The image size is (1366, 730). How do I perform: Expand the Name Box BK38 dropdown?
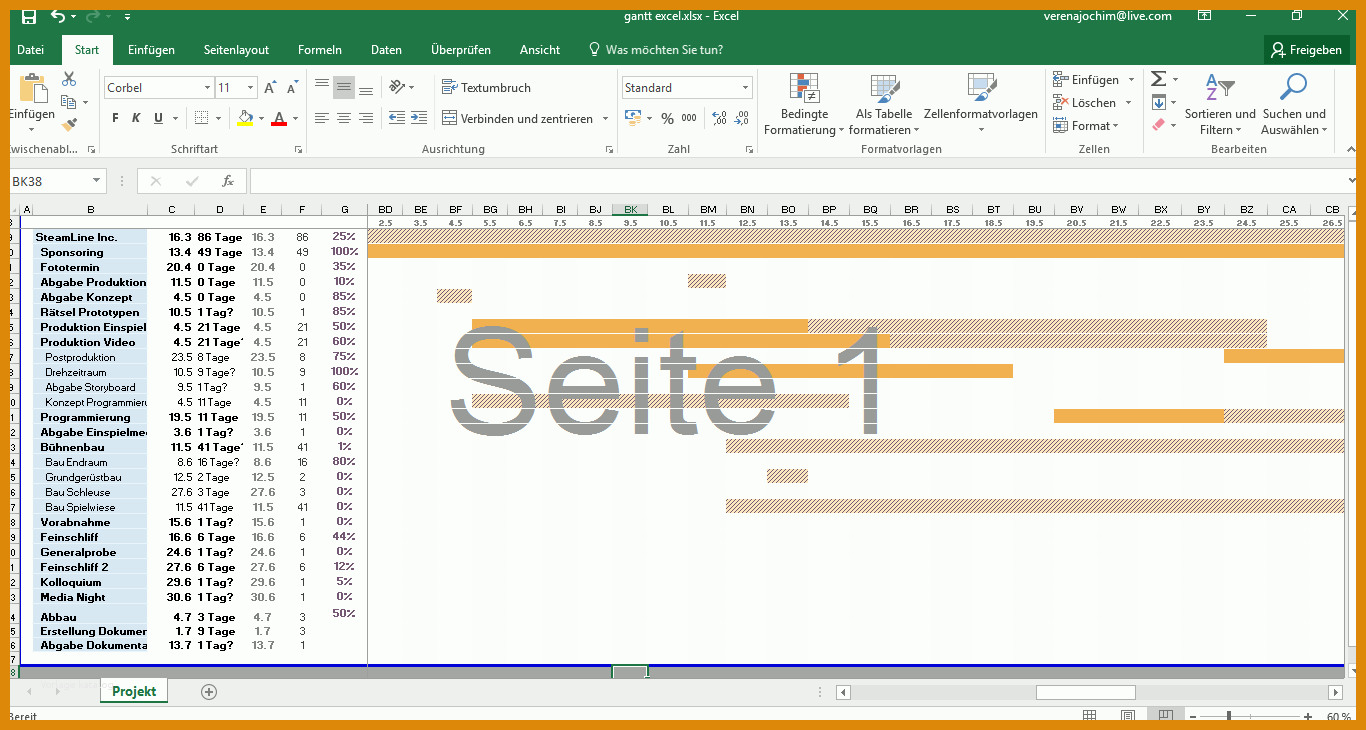click(97, 181)
